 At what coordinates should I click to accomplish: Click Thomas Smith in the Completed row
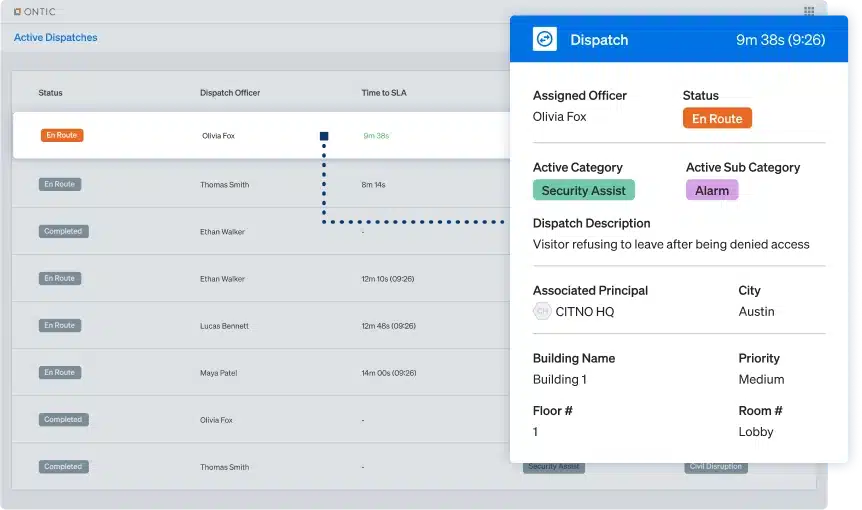pos(224,467)
